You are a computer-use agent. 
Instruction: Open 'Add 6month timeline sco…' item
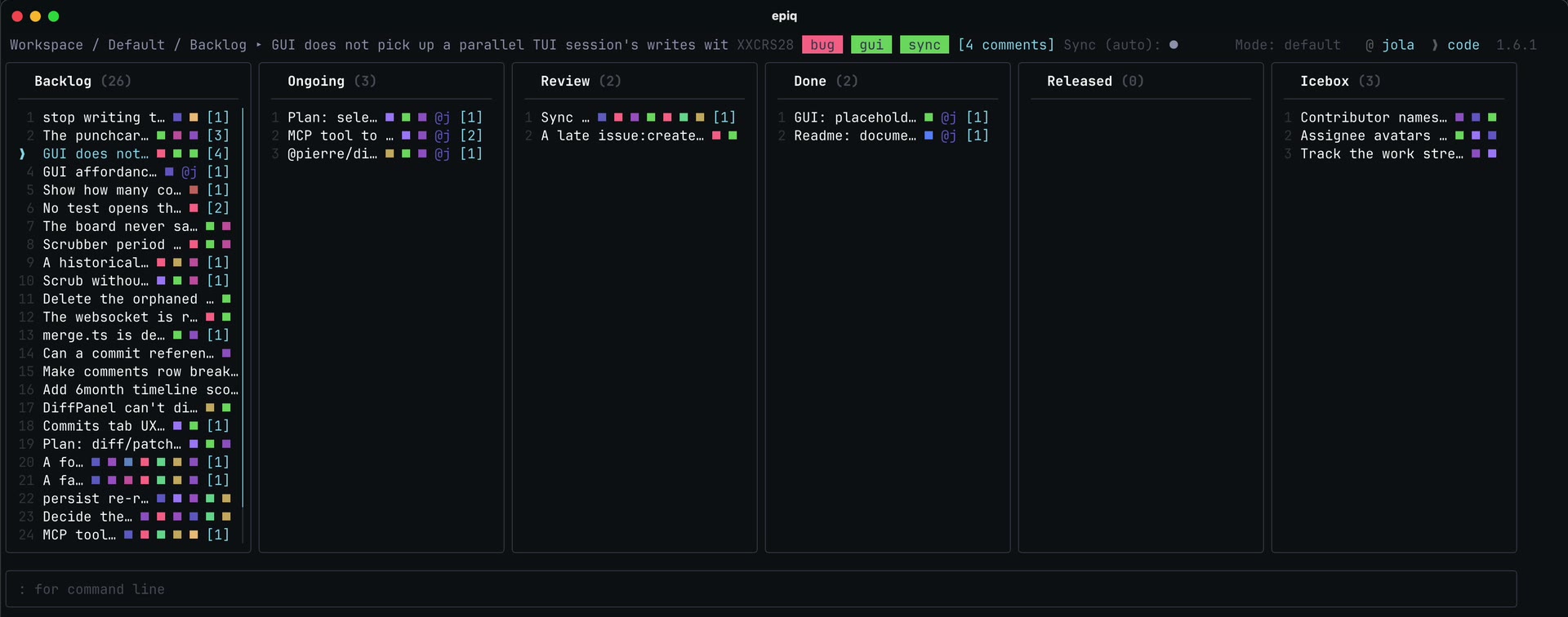(128, 389)
